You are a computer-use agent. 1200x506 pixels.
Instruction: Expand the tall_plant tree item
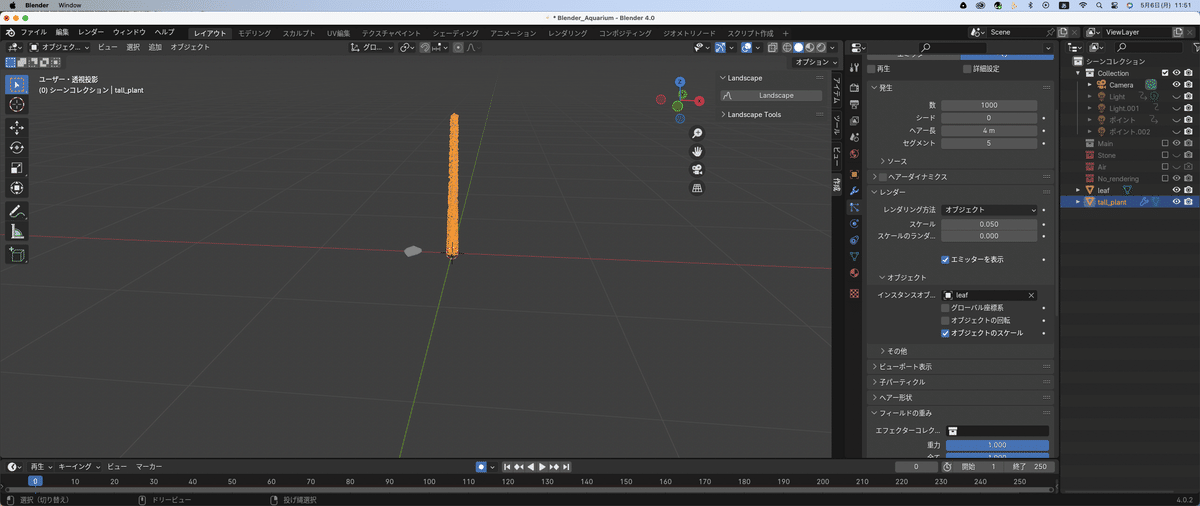pos(1078,201)
